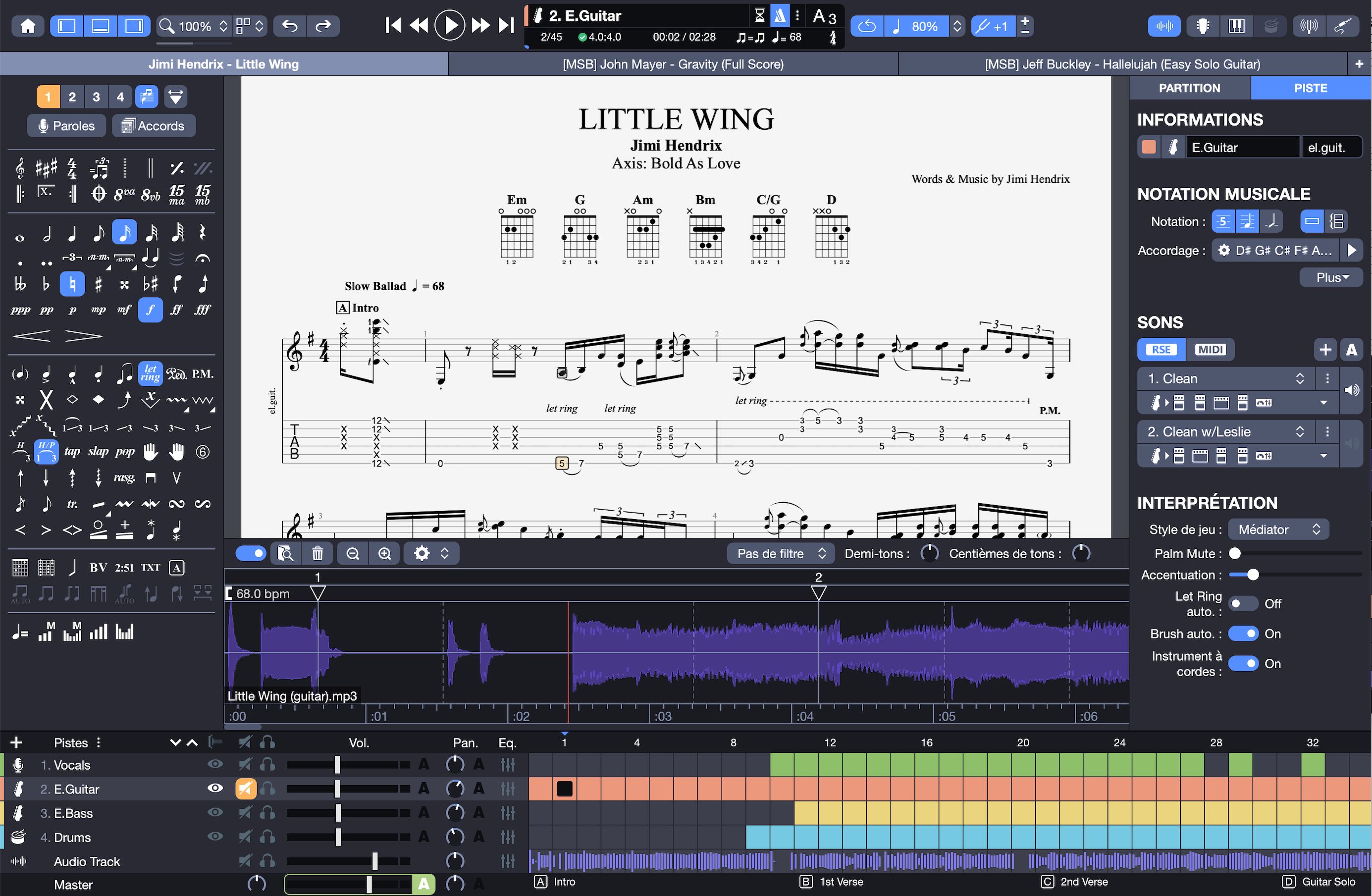The width and height of the screenshot is (1372, 896).
Task: Select the forte dynamic marking
Action: pyautogui.click(x=151, y=310)
